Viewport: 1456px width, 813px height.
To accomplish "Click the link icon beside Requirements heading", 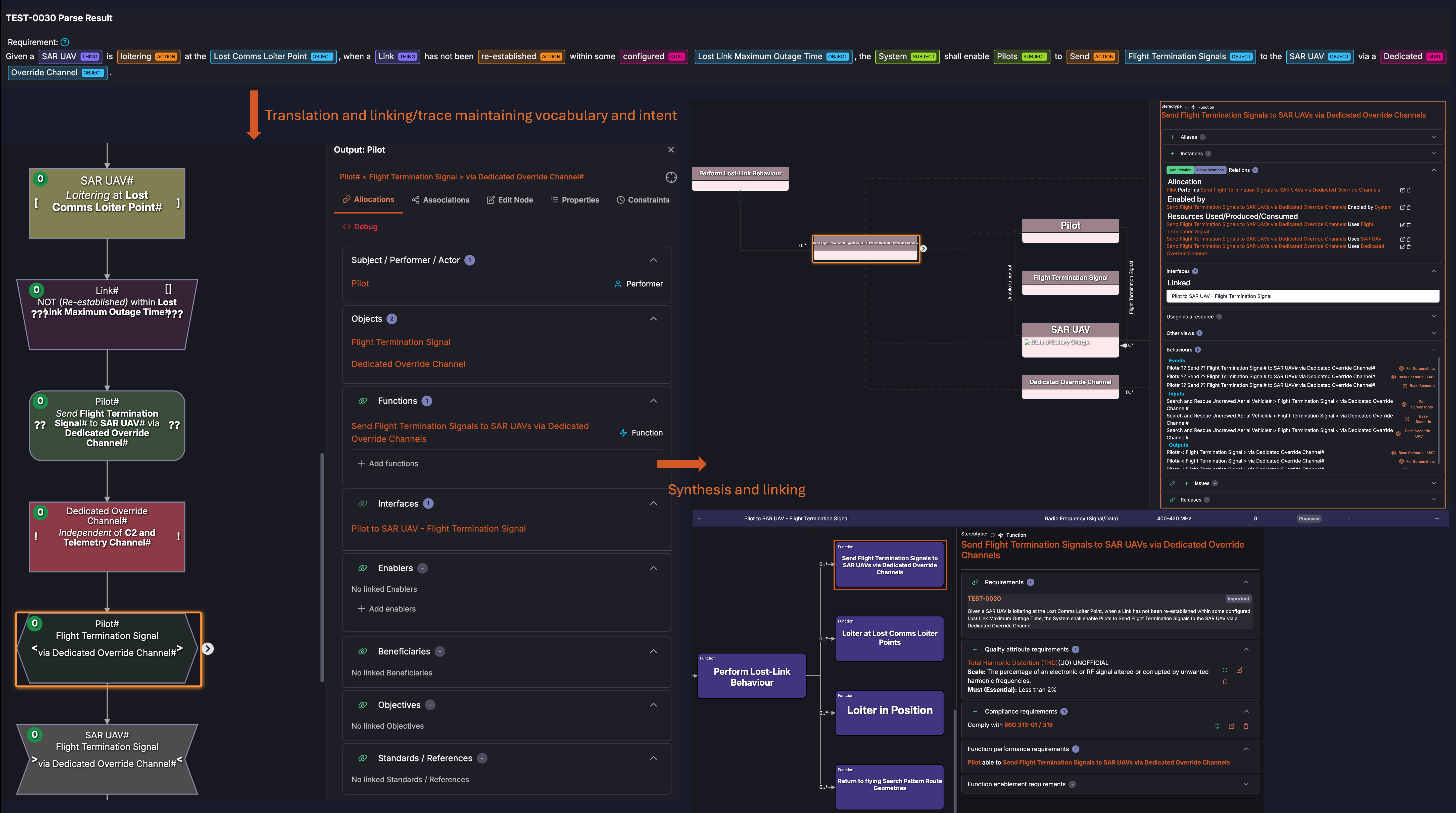I will (x=975, y=582).
